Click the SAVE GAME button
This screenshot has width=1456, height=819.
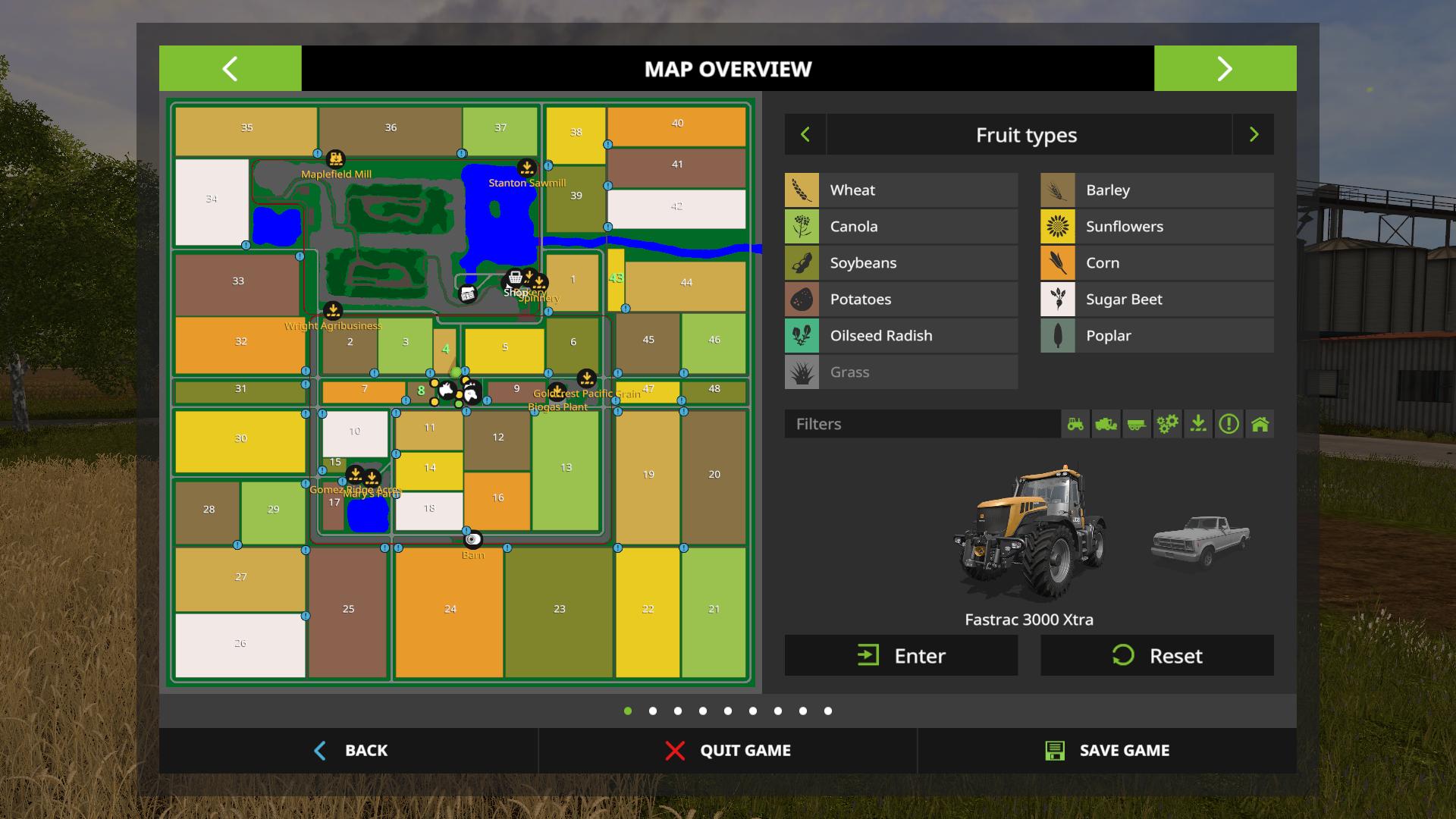point(1107,750)
